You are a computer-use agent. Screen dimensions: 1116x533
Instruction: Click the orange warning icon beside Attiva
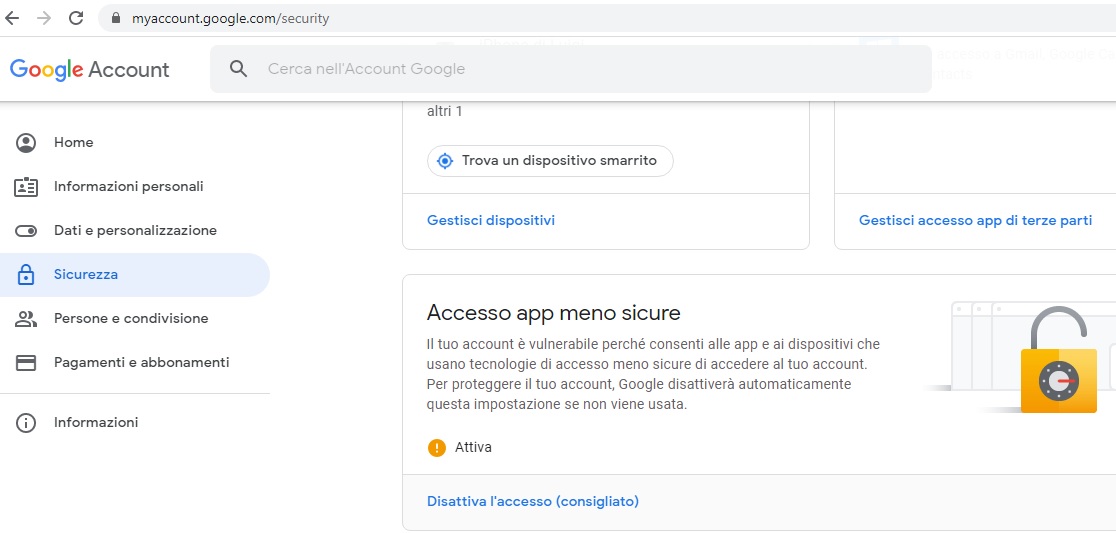tap(437, 448)
